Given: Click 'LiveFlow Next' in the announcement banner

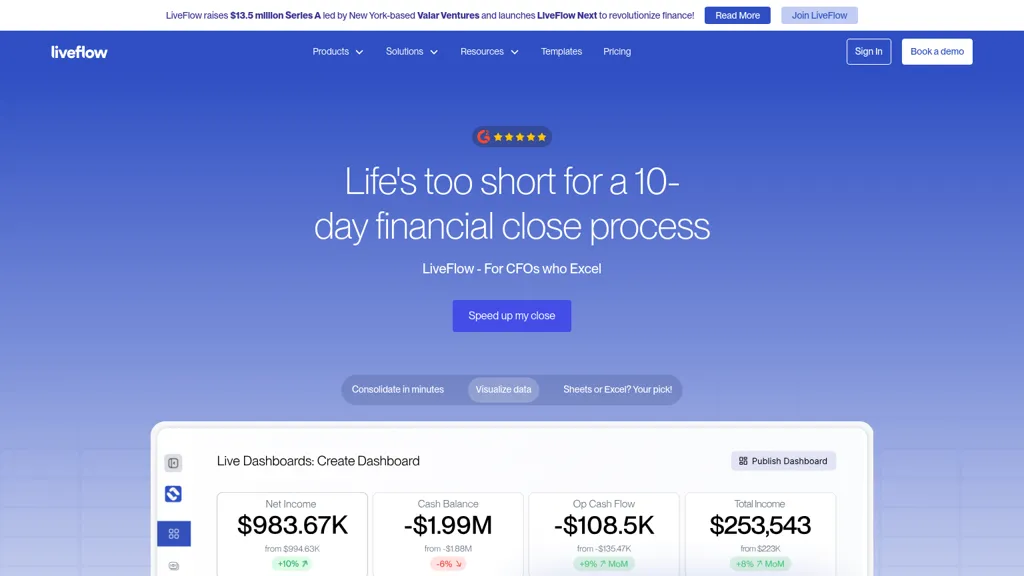Looking at the screenshot, I should [x=567, y=15].
